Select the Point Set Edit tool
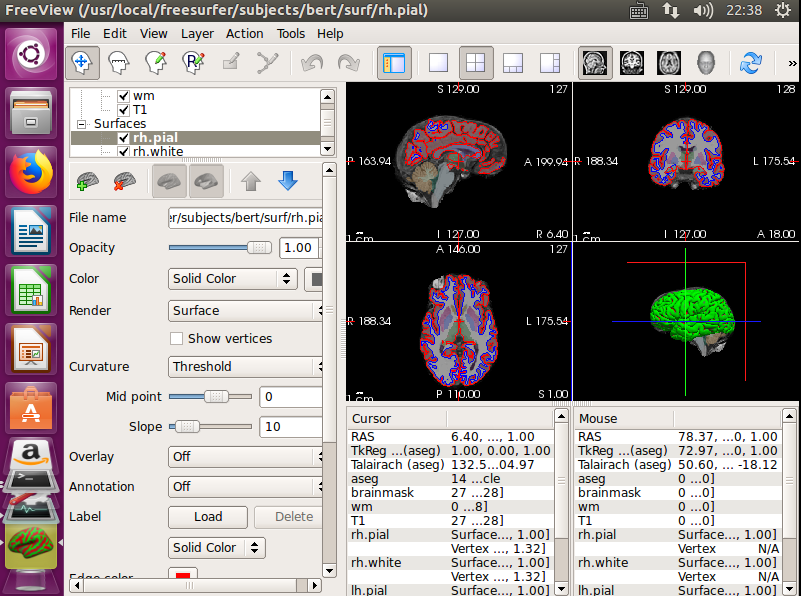801x596 pixels. tap(268, 63)
